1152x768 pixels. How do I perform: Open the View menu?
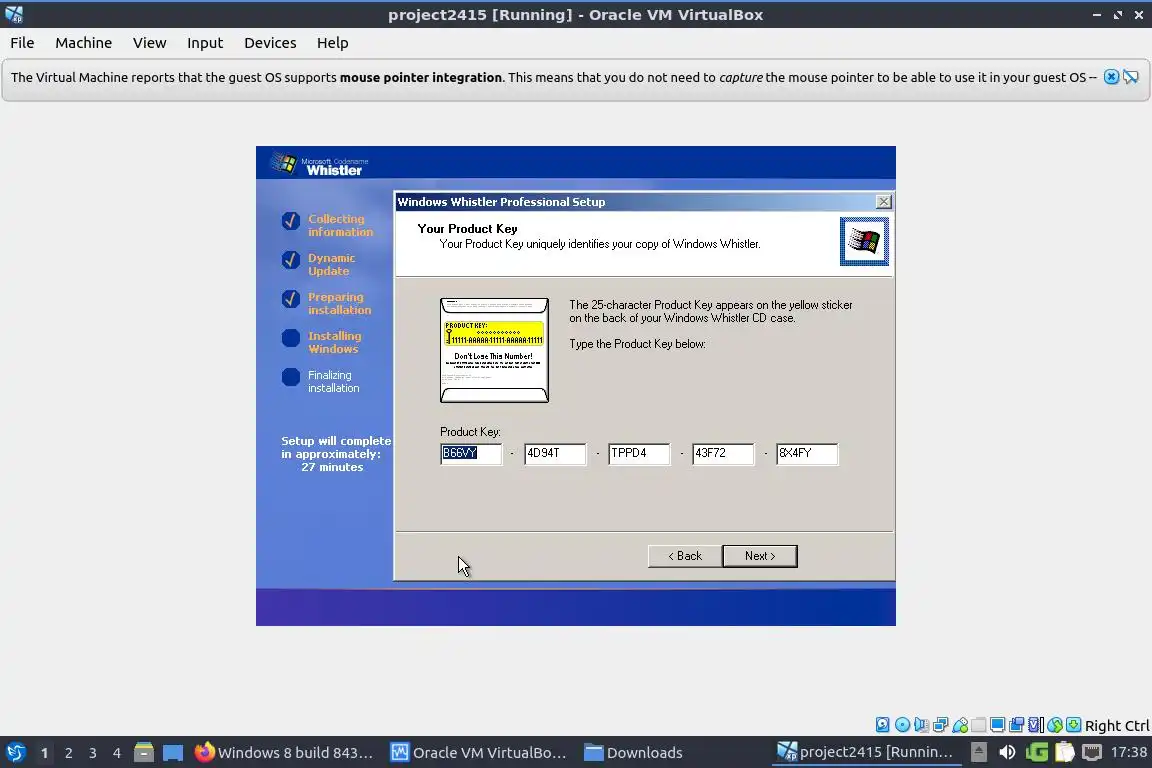click(150, 43)
